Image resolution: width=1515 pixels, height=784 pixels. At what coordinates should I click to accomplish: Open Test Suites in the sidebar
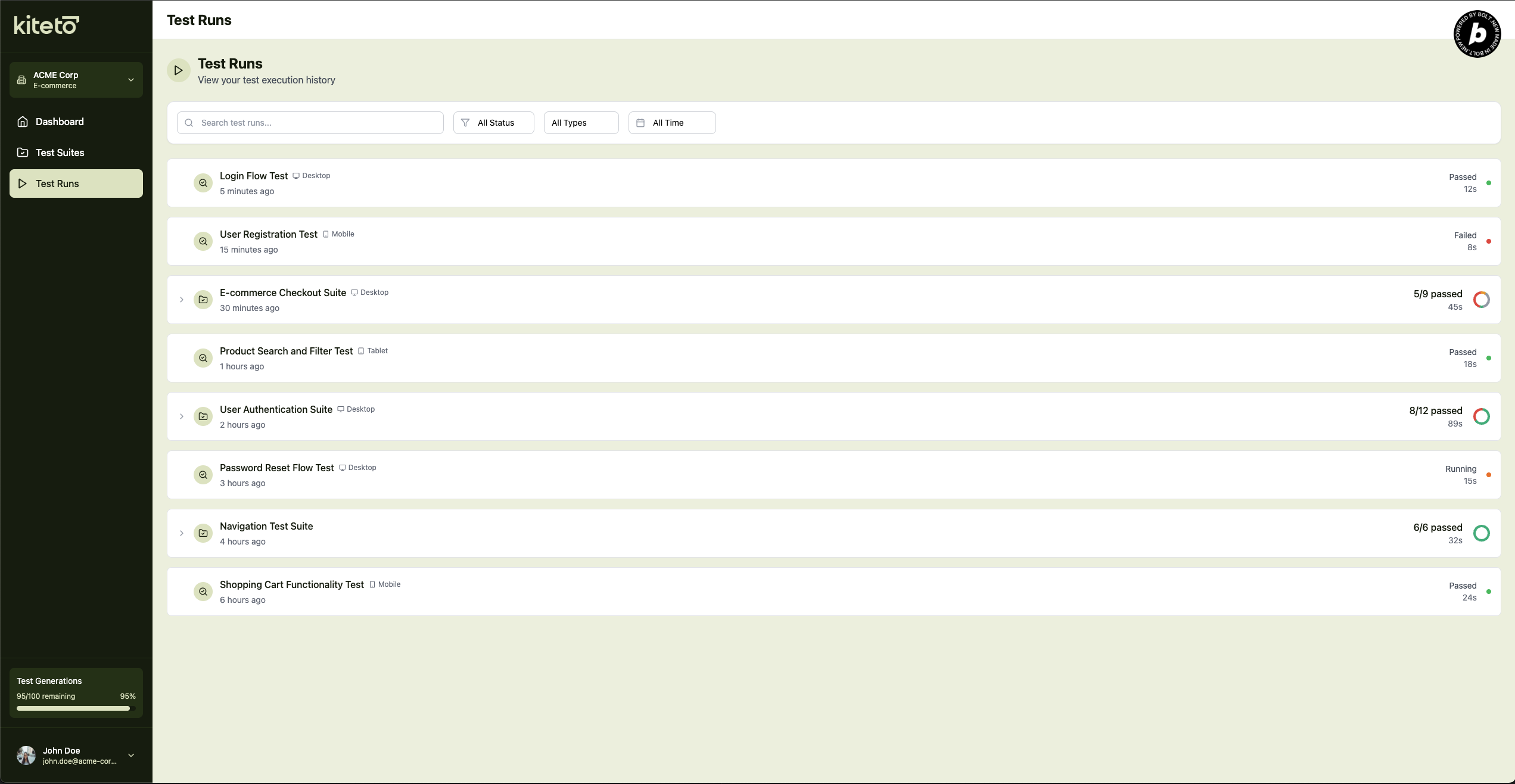60,153
